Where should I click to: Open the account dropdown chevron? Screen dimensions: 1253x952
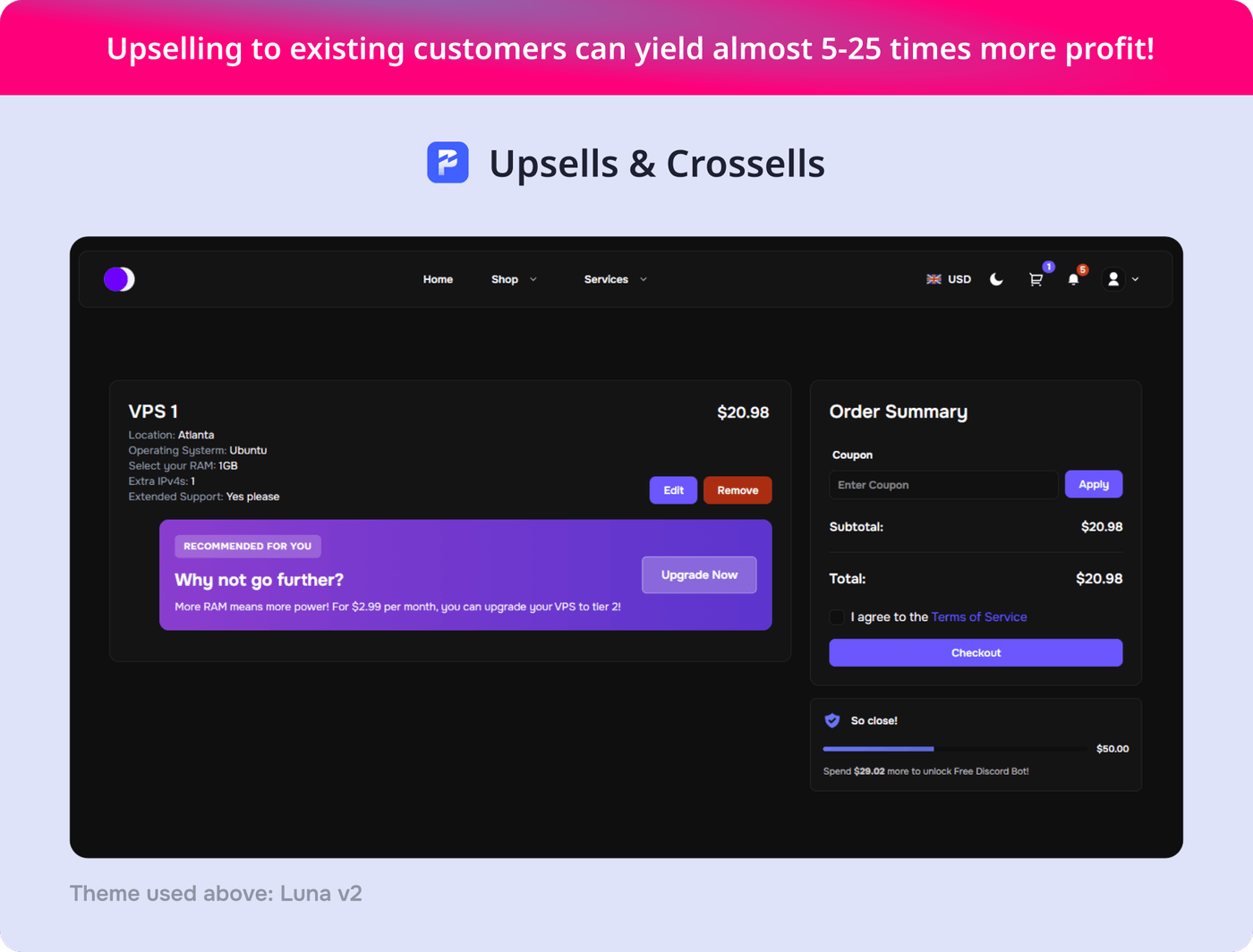pyautogui.click(x=1136, y=279)
